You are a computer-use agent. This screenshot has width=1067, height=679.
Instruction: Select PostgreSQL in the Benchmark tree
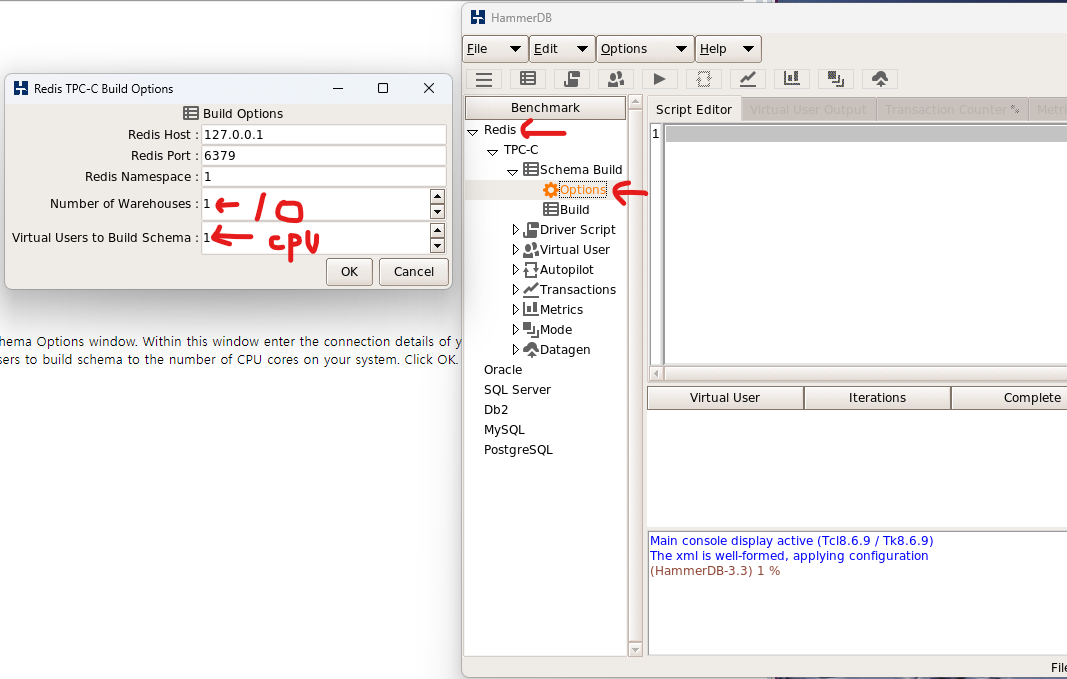pos(516,449)
